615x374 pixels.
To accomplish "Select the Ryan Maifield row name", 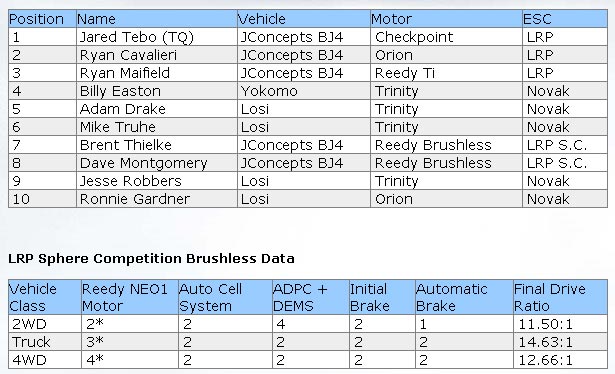I will (x=156, y=73).
